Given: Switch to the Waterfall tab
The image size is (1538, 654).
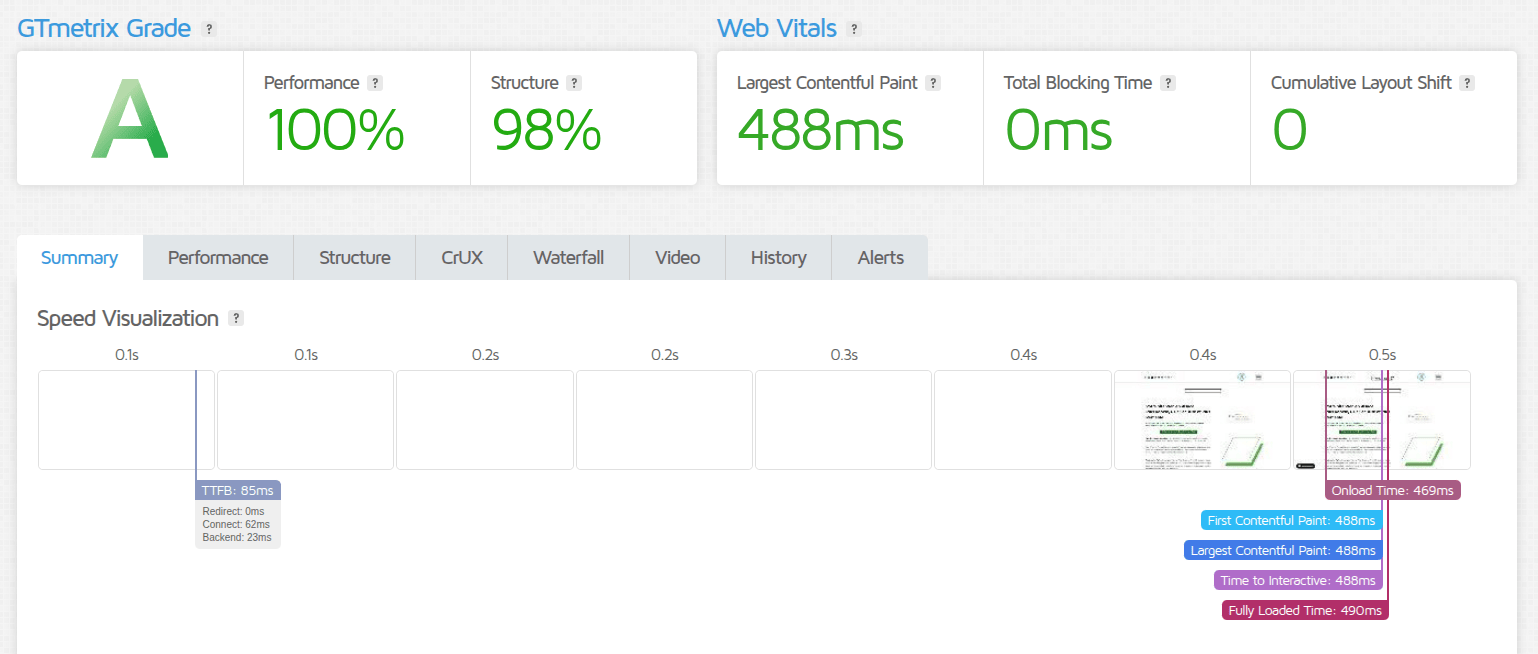Looking at the screenshot, I should click(x=568, y=257).
